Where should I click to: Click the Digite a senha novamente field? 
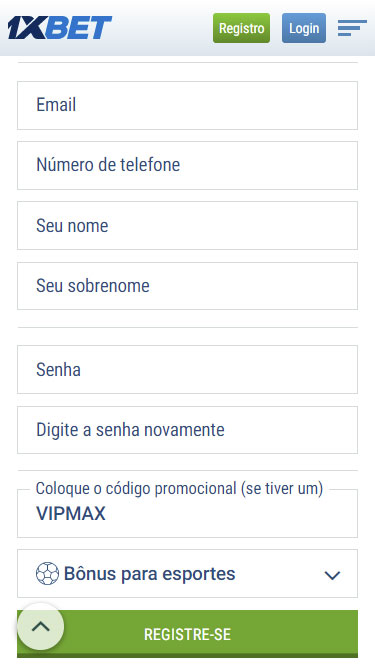click(188, 430)
